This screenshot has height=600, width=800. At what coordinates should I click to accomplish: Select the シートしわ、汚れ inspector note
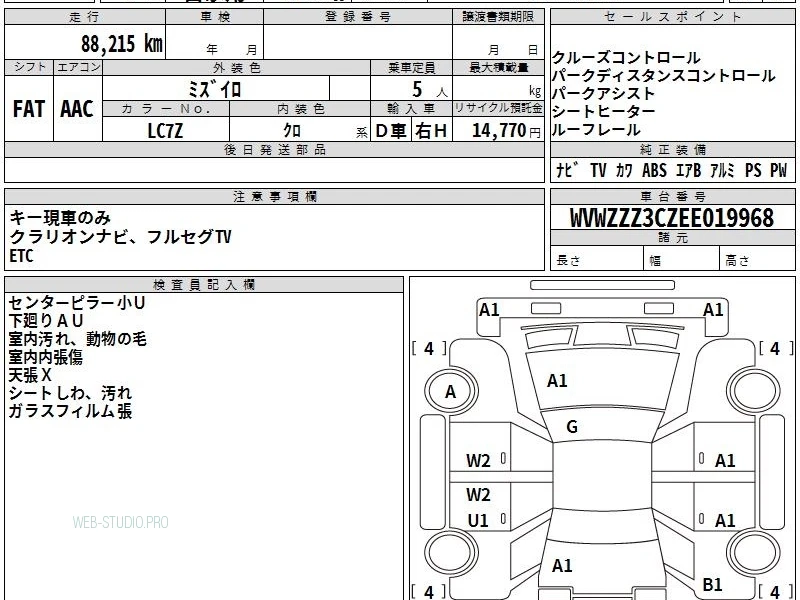click(x=70, y=393)
